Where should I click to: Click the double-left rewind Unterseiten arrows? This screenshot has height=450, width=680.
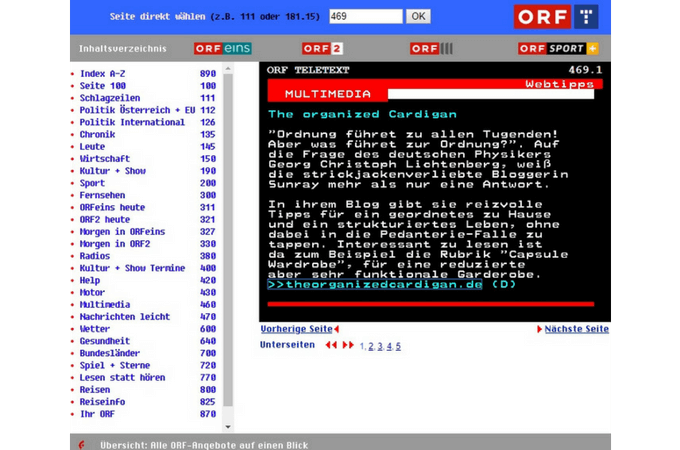click(331, 345)
